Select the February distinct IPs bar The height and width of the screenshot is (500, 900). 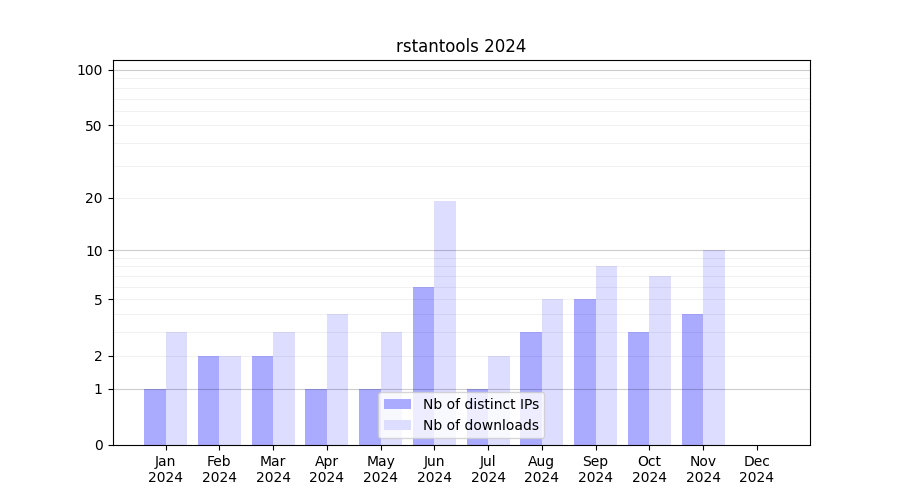click(x=208, y=400)
